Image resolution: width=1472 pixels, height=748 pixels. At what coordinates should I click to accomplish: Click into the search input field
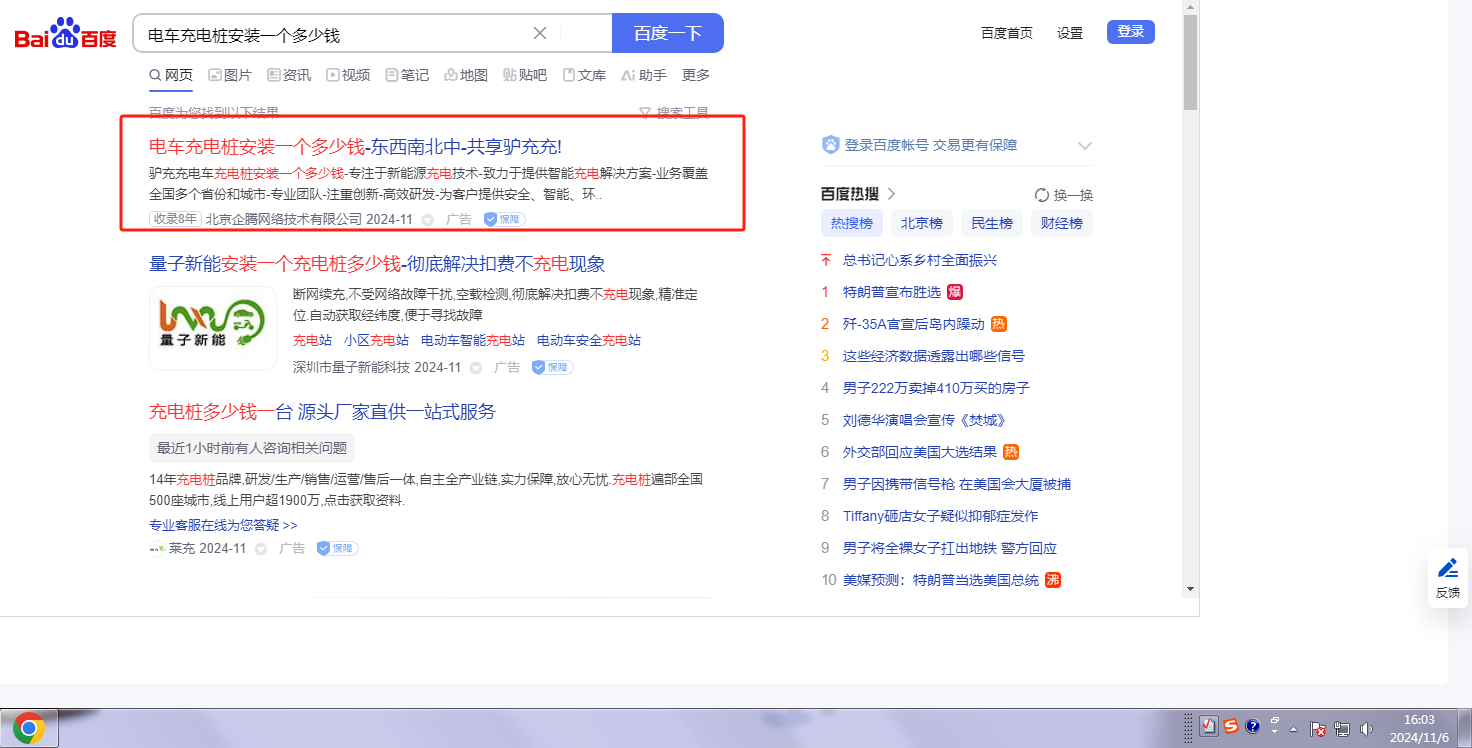point(335,34)
